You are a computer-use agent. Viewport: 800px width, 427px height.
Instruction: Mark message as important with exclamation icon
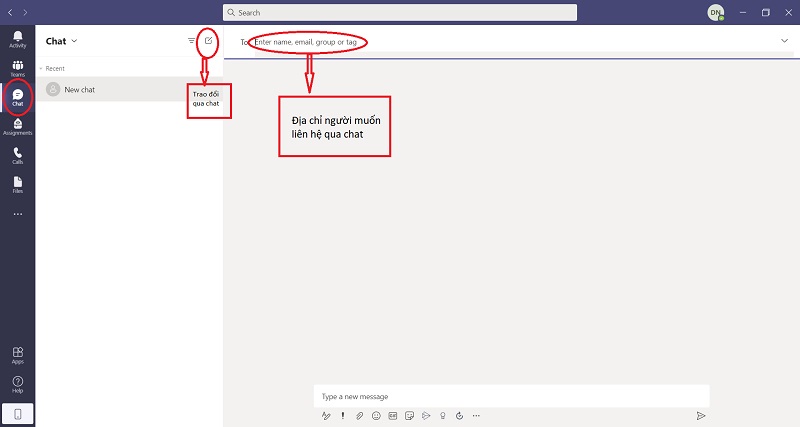click(343, 415)
